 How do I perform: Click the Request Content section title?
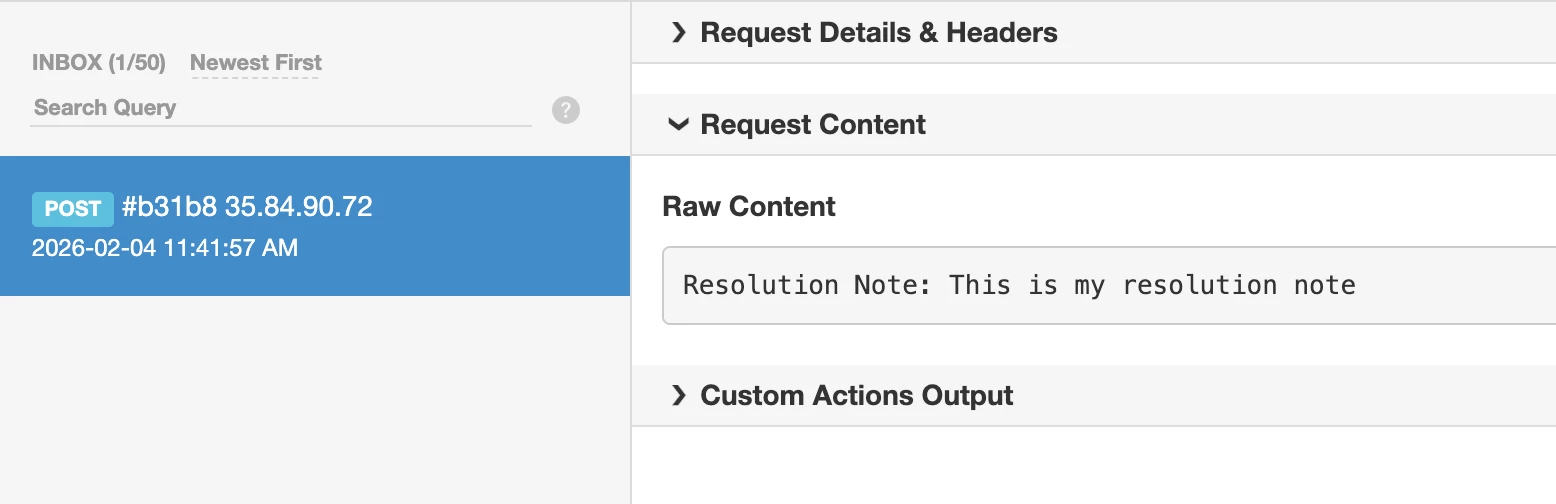(x=813, y=125)
